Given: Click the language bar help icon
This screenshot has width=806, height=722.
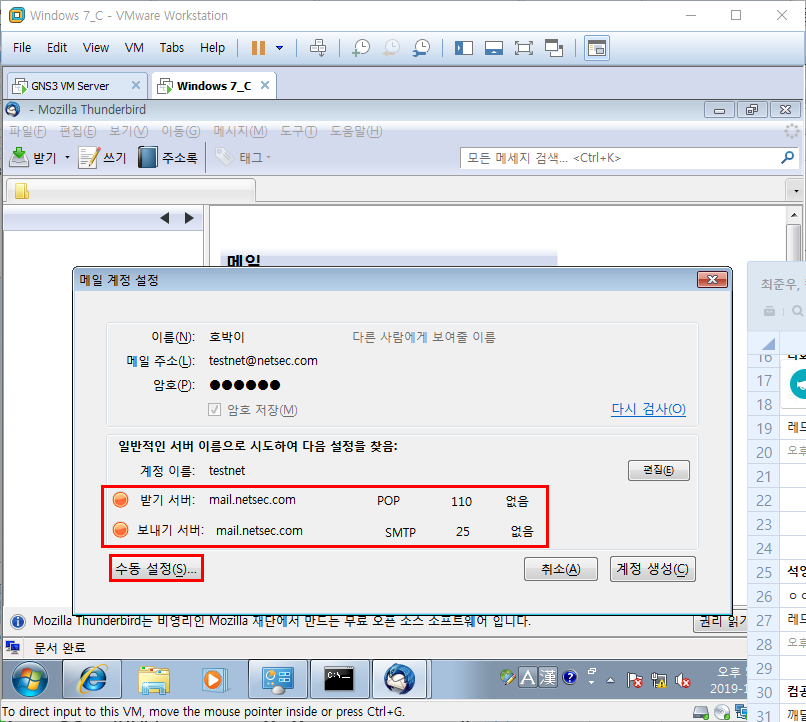Looking at the screenshot, I should 570,677.
